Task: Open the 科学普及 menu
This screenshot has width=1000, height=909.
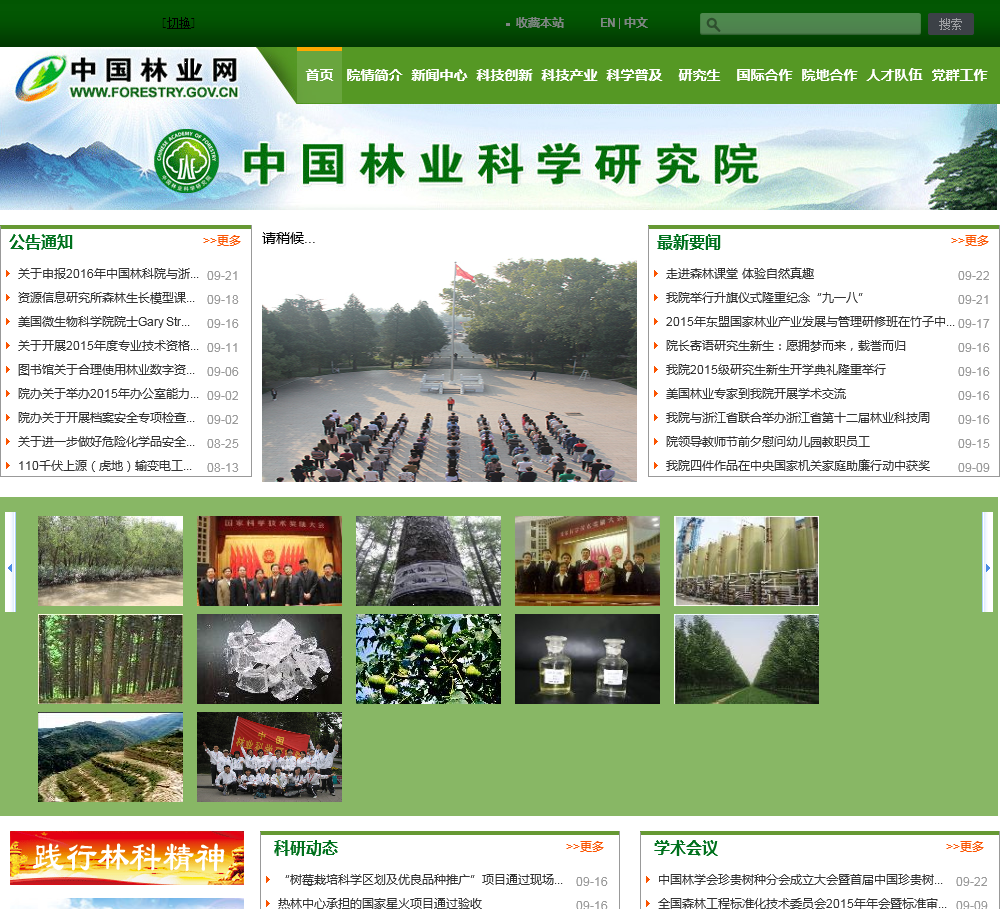Action: pos(634,75)
